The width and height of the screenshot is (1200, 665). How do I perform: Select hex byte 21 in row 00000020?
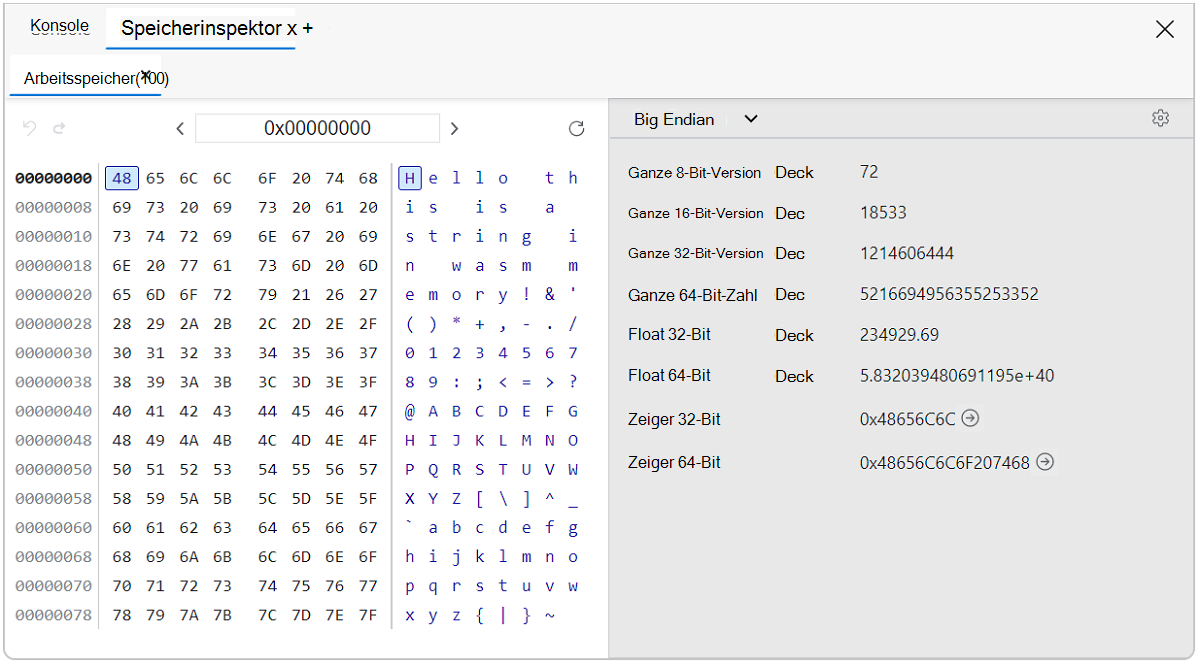(301, 294)
